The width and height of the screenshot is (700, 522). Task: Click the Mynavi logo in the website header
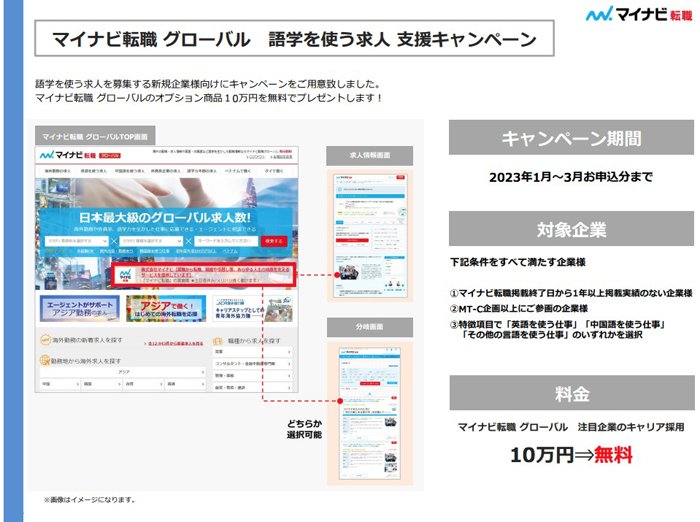[x=68, y=155]
